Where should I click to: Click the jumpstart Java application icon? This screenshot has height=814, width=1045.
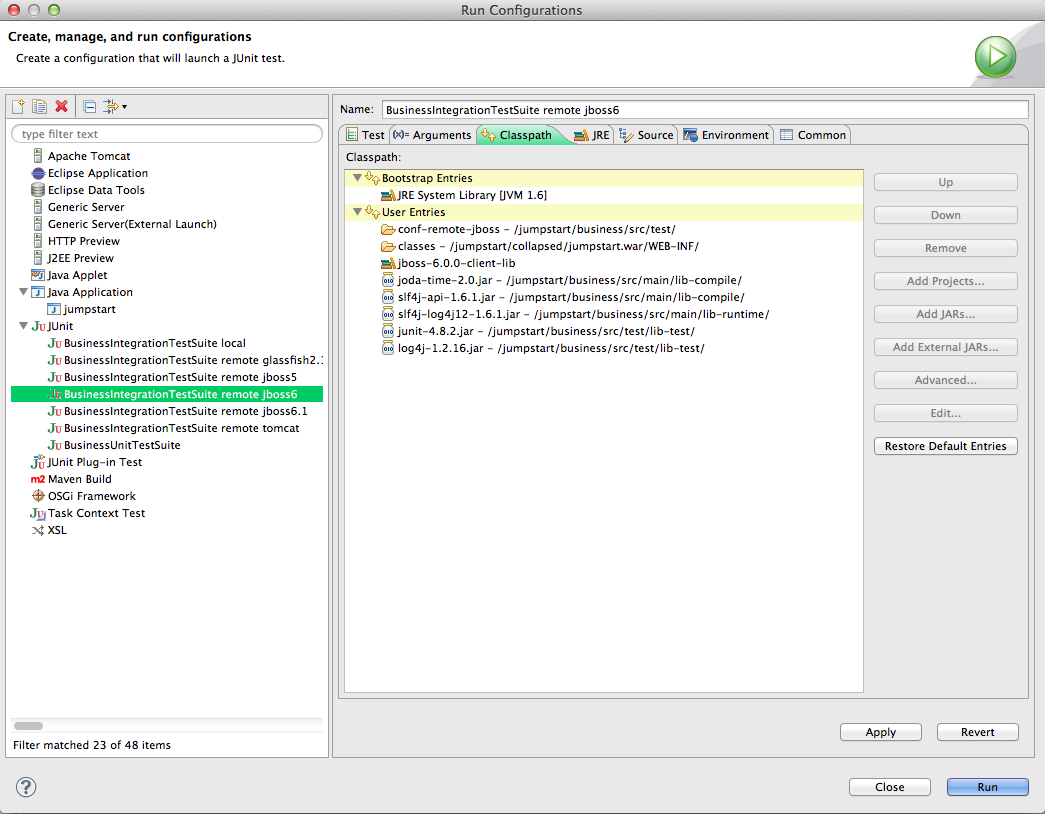pyautogui.click(x=54, y=309)
